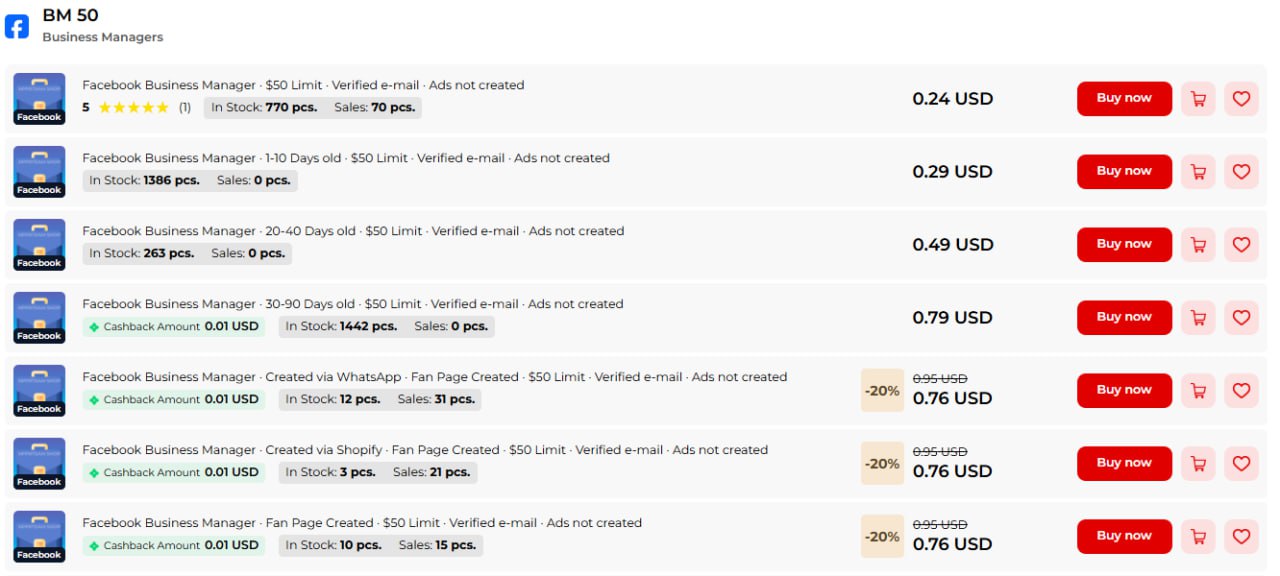Add the $0.24 Business Manager to cart
Image resolution: width=1280 pixels, height=576 pixels.
click(x=1198, y=99)
